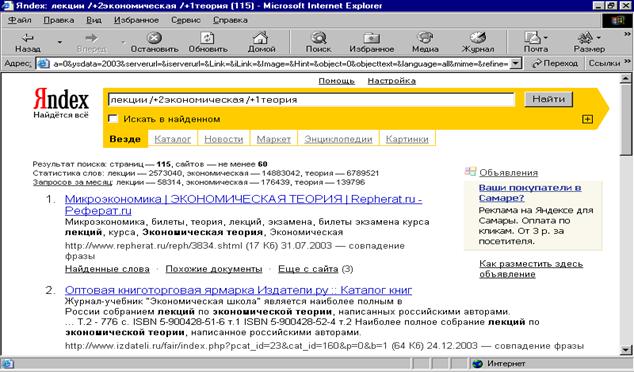Click the Найти search button
The height and width of the screenshot is (372, 634).
(x=548, y=99)
